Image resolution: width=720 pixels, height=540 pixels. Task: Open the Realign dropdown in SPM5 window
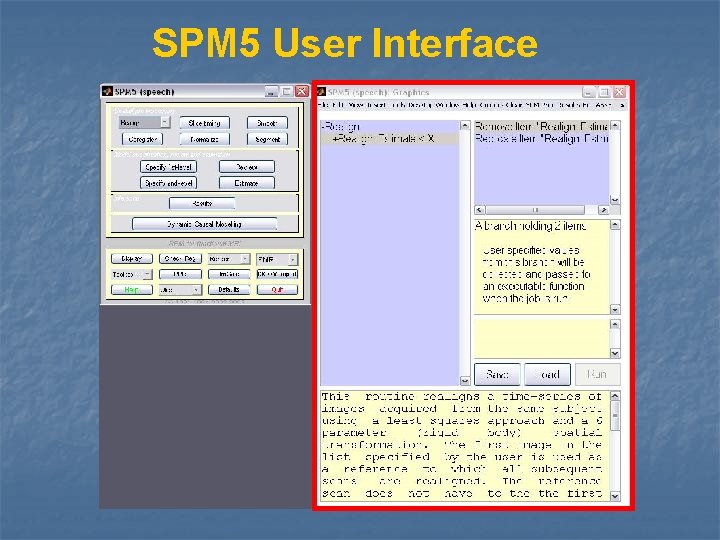[144, 123]
